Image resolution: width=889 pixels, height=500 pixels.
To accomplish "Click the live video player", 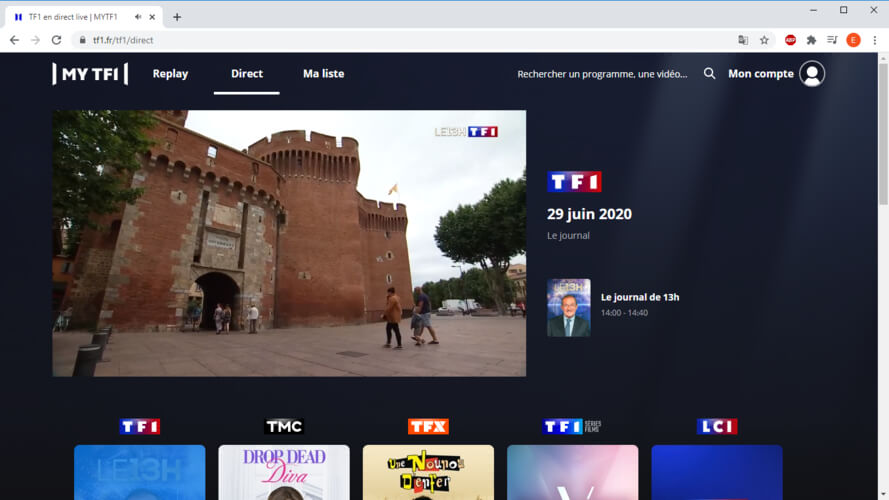I will tap(289, 243).
